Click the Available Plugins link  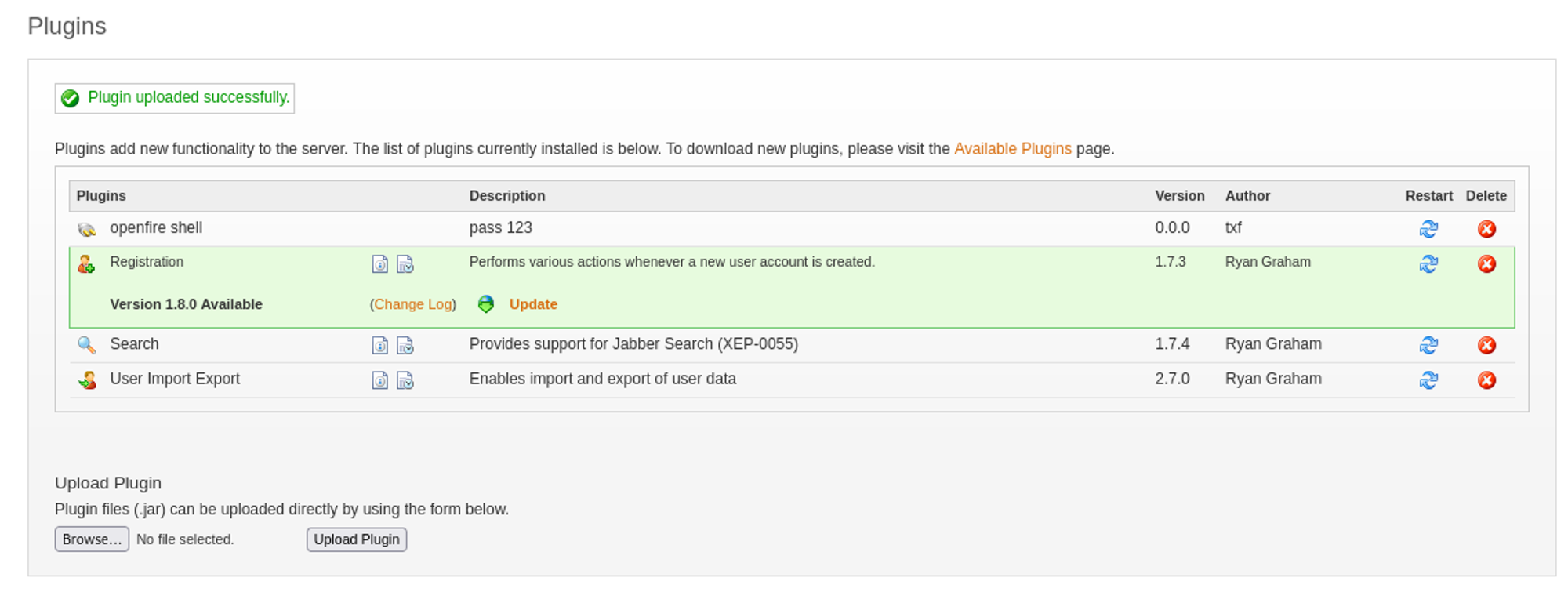(x=1012, y=149)
